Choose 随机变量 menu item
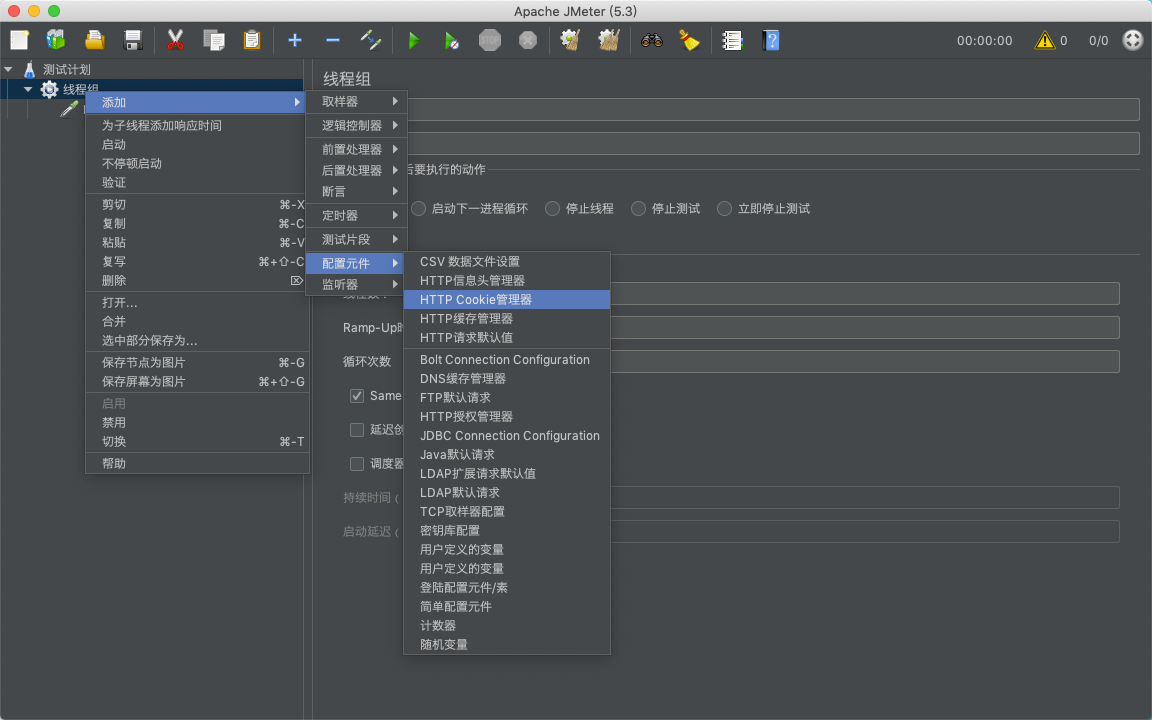The image size is (1152, 720). pyautogui.click(x=507, y=645)
